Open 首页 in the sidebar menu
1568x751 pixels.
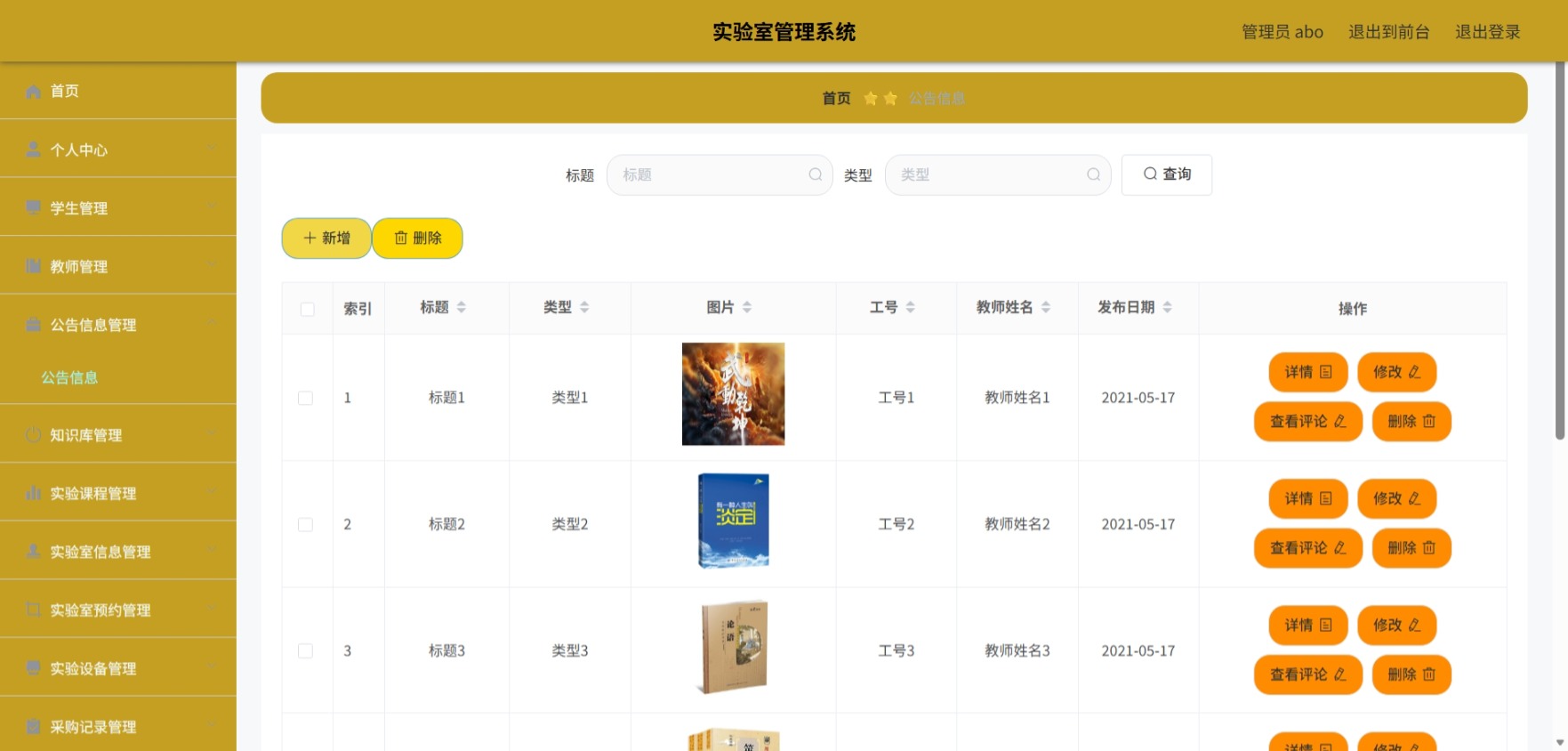point(118,91)
